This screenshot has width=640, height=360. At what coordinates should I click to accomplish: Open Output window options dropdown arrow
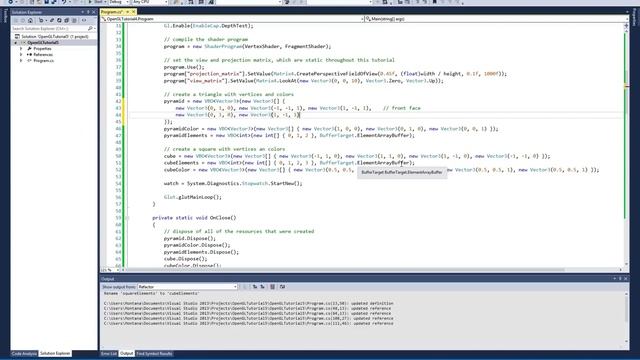pos(614,279)
